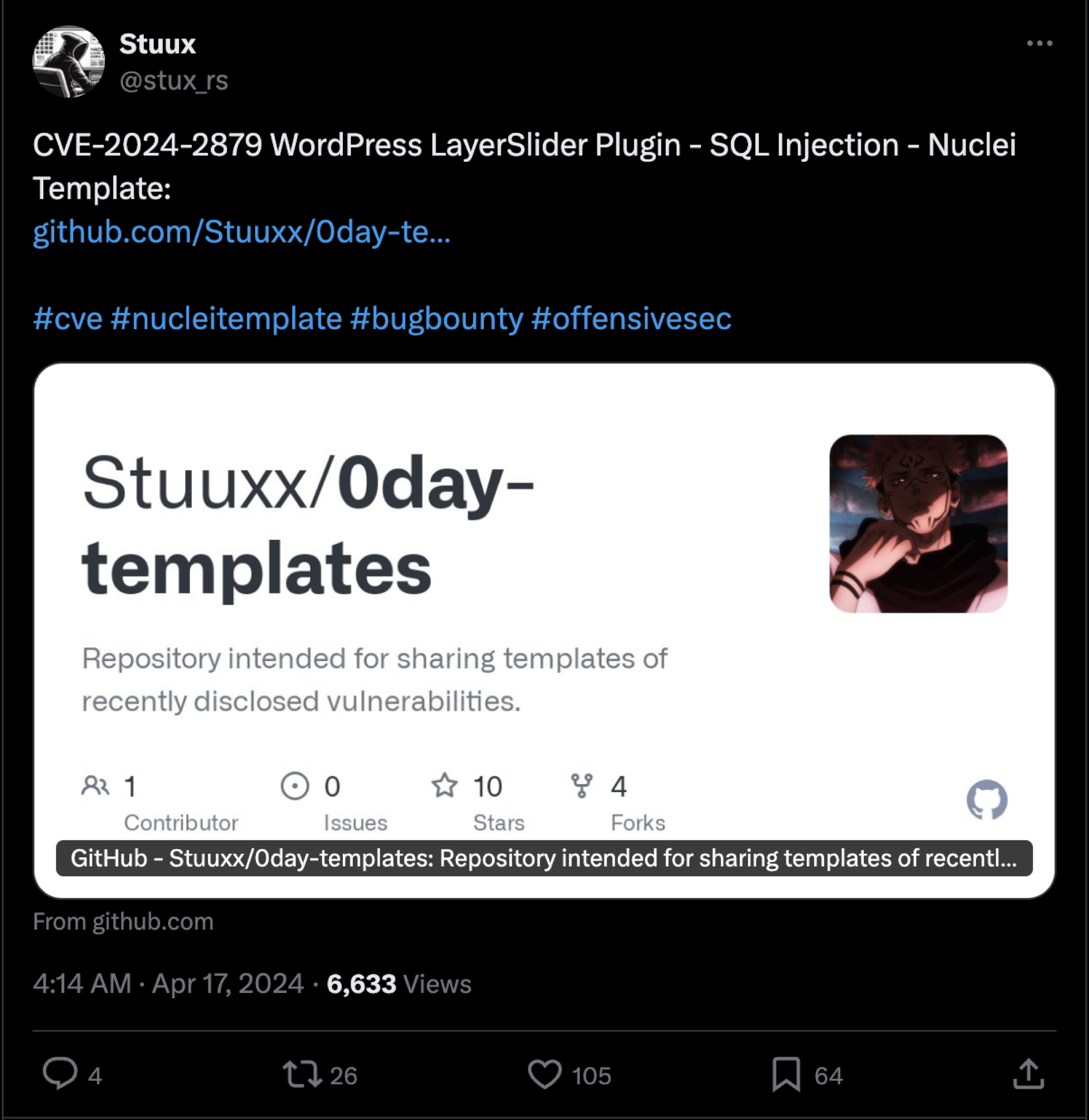
Task: Open the @stux_rs handle
Action: tap(174, 81)
